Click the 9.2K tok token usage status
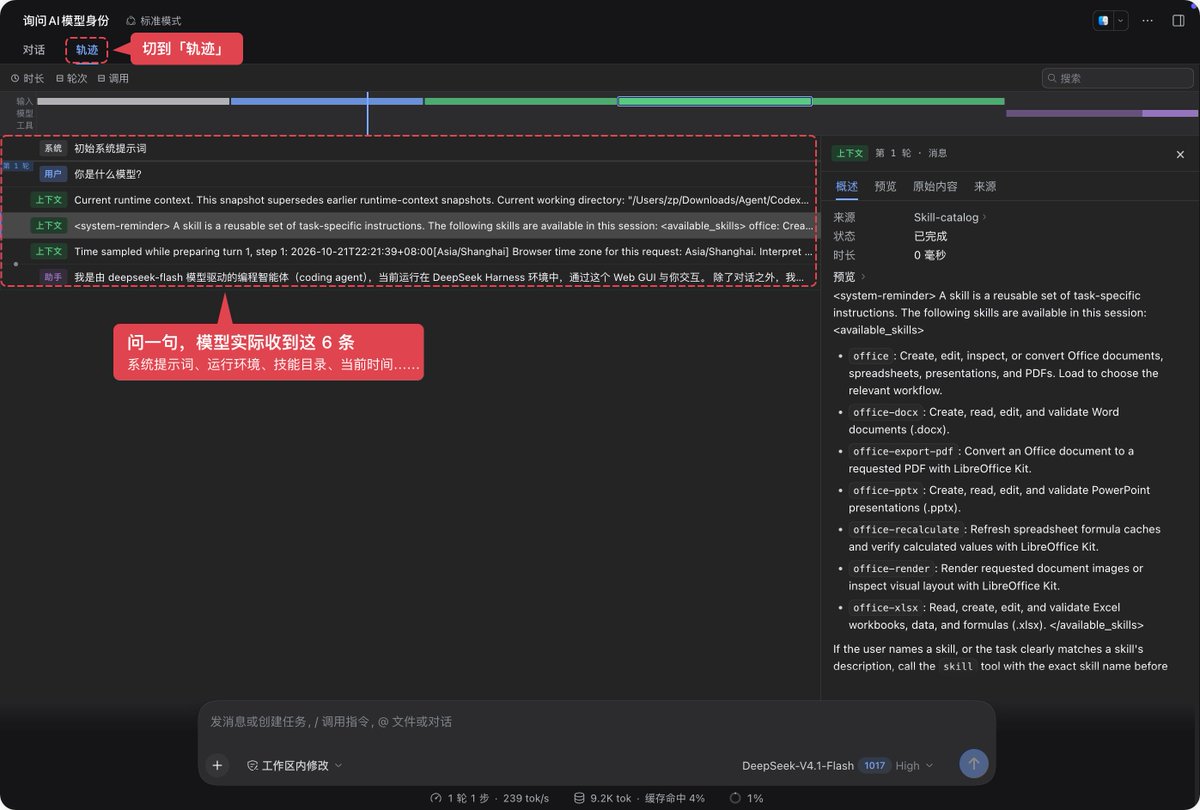1200x810 pixels. [639, 798]
